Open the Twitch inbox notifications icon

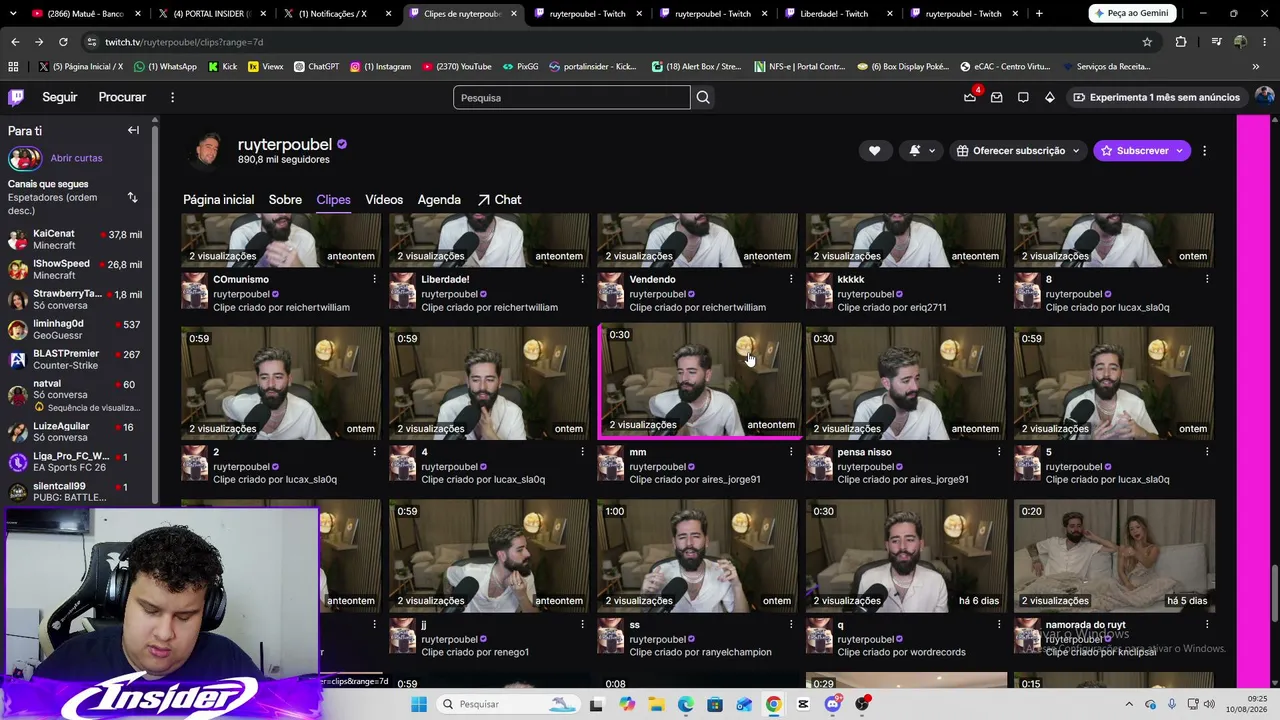[997, 97]
